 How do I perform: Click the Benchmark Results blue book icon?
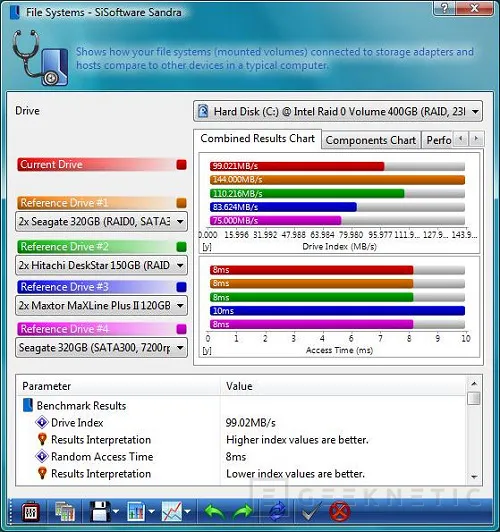tap(28, 405)
